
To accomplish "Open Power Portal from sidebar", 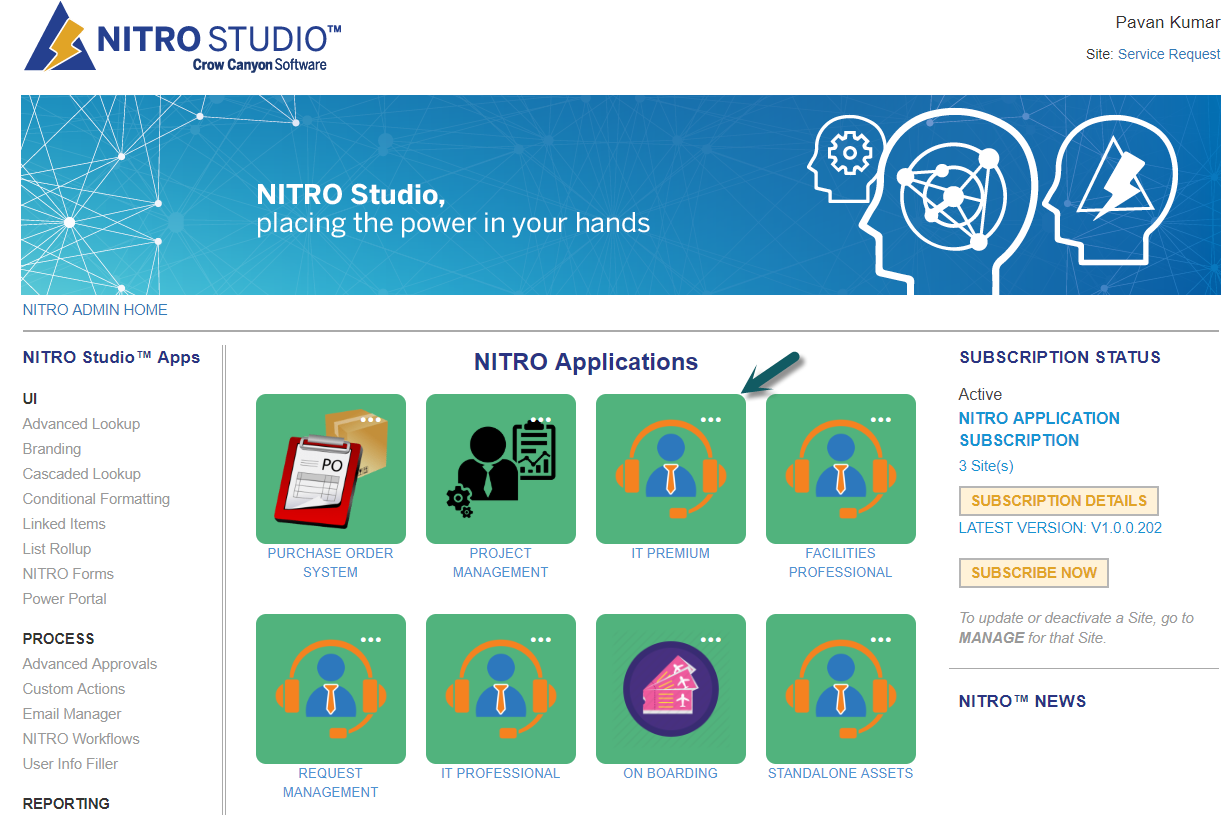I will [65, 599].
